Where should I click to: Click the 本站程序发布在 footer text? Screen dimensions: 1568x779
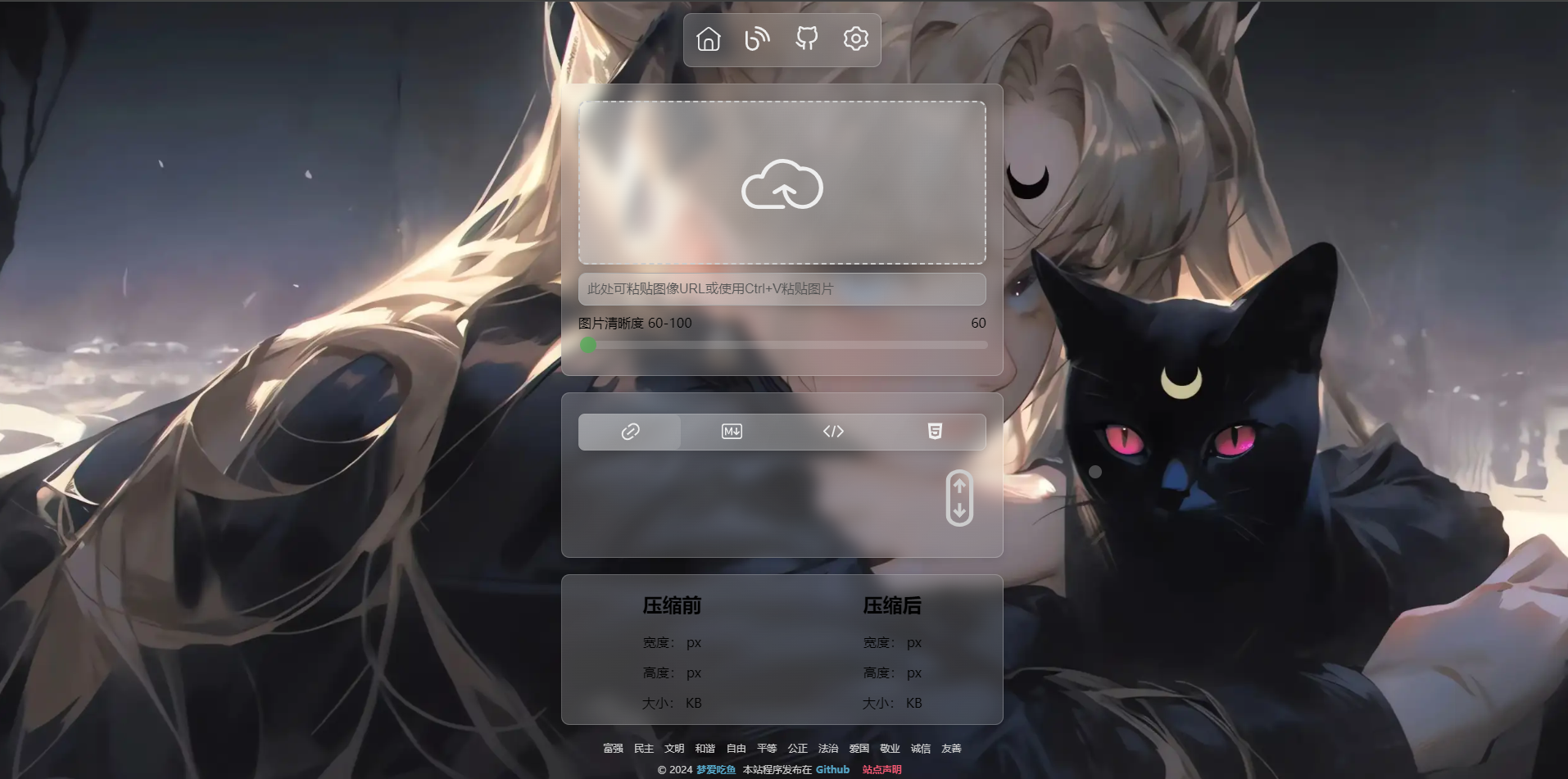[777, 770]
